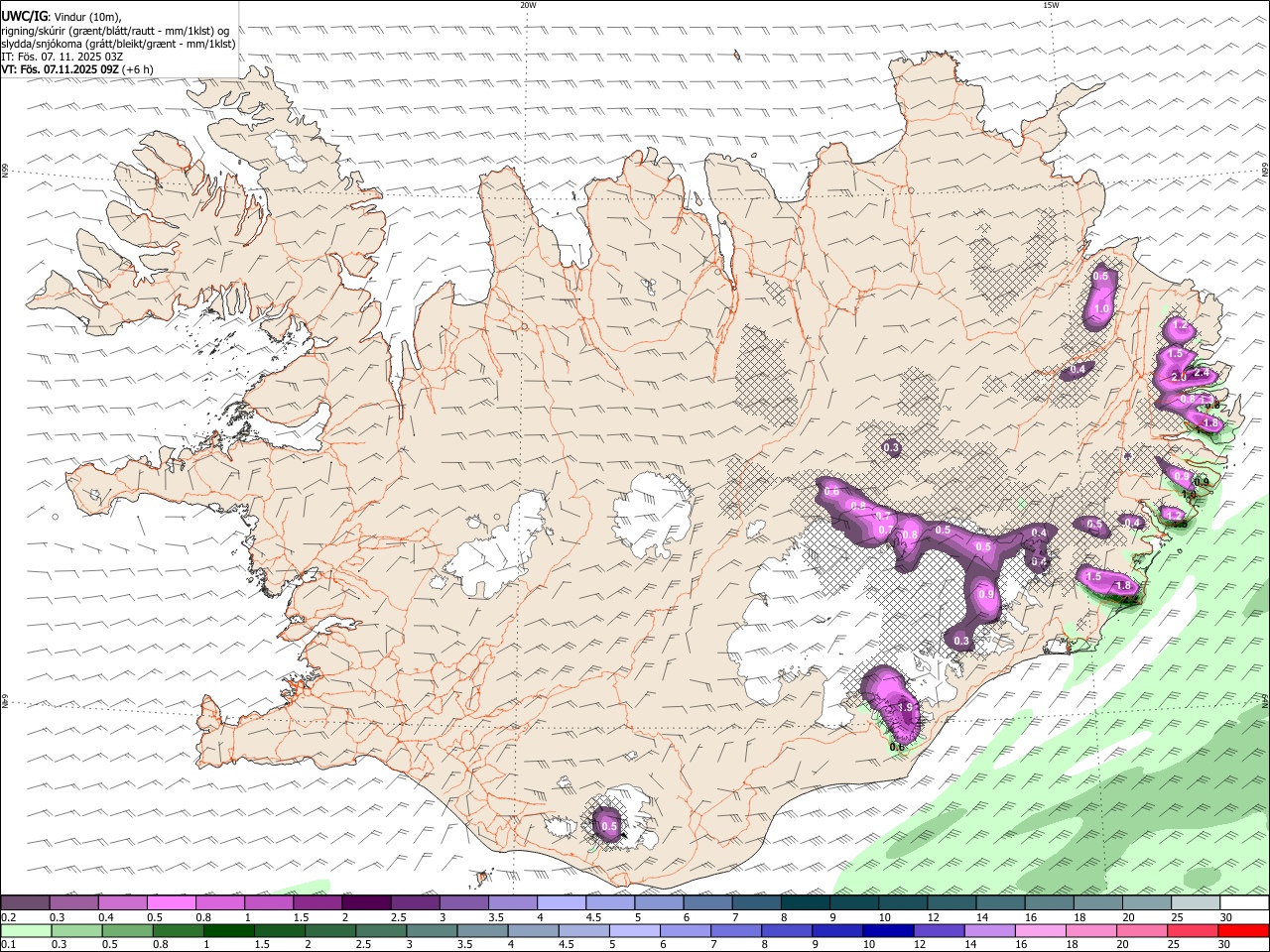The width and height of the screenshot is (1270, 952).
Task: Select the palest green swatch at lower legend start
Action: [26, 931]
